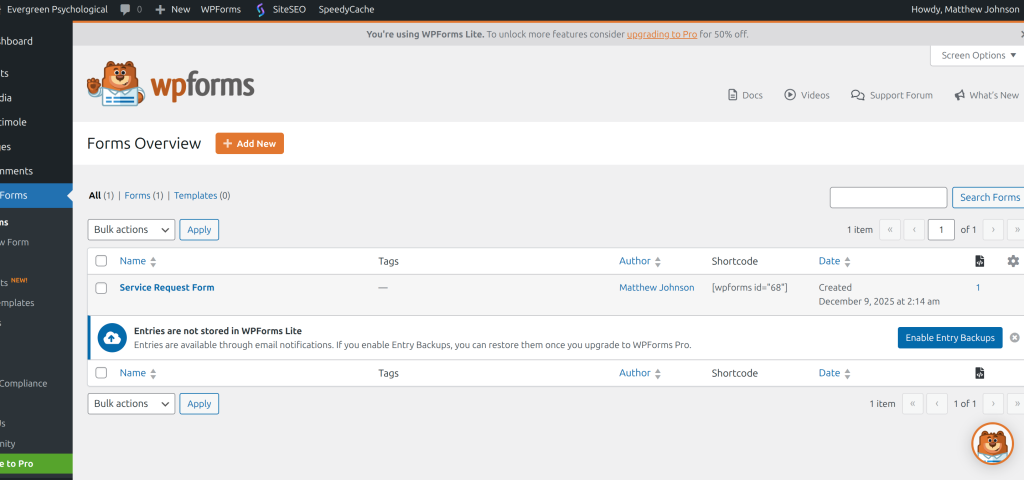Image resolution: width=1024 pixels, height=480 pixels.
Task: Open the comments bubble icon in admin bar
Action: [125, 10]
